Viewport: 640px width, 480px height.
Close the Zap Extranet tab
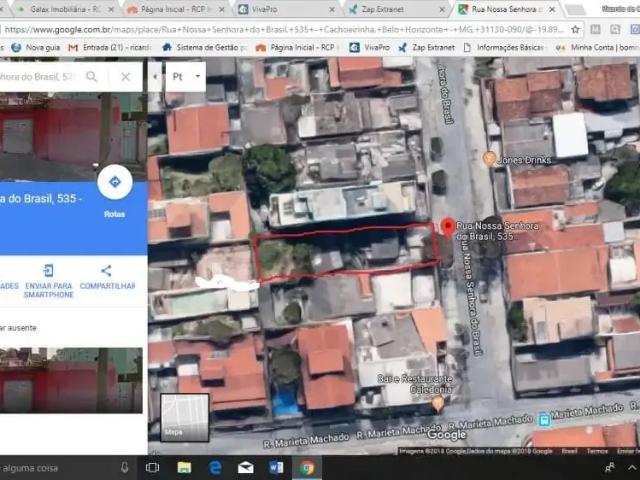442,9
